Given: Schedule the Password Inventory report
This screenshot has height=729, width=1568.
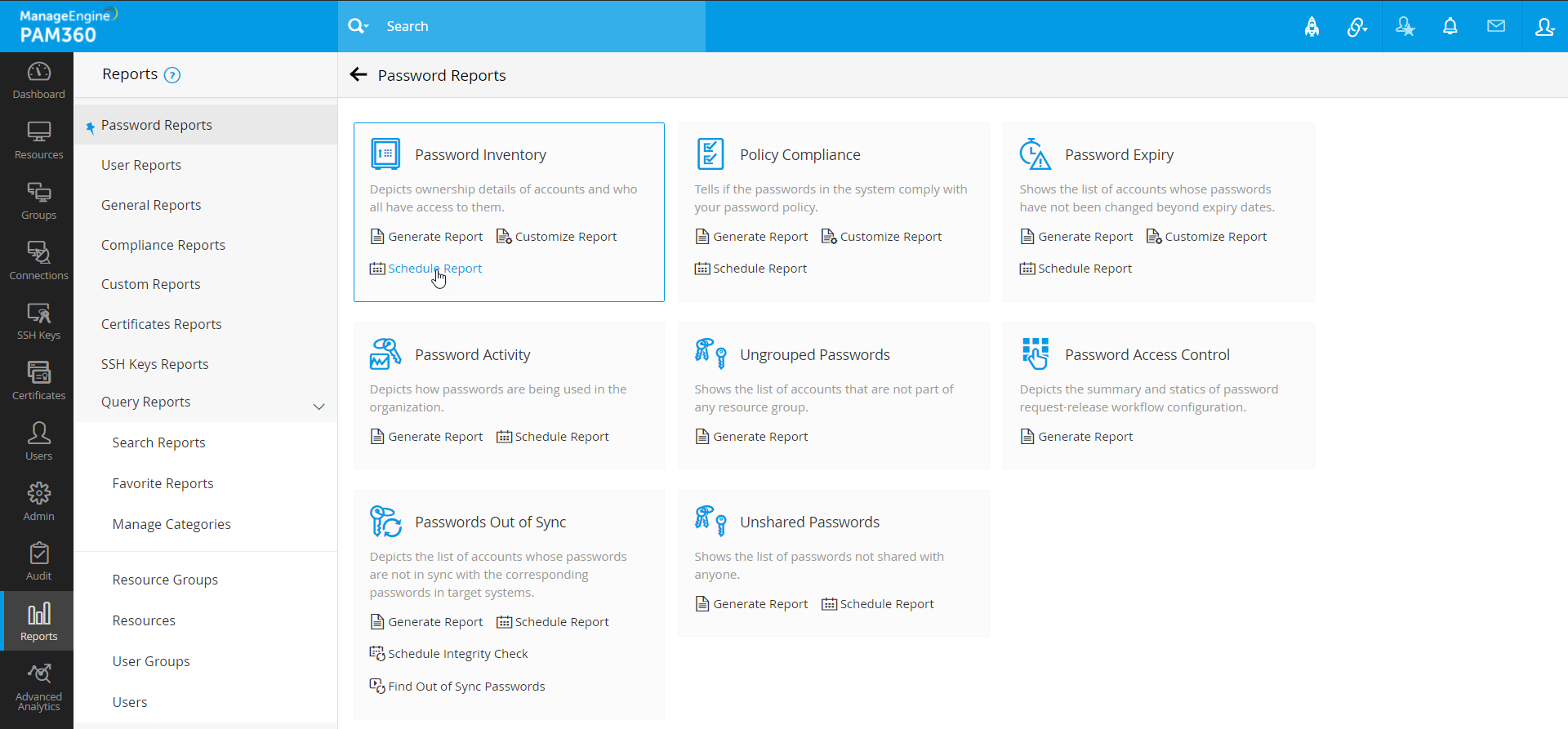Looking at the screenshot, I should tap(434, 269).
